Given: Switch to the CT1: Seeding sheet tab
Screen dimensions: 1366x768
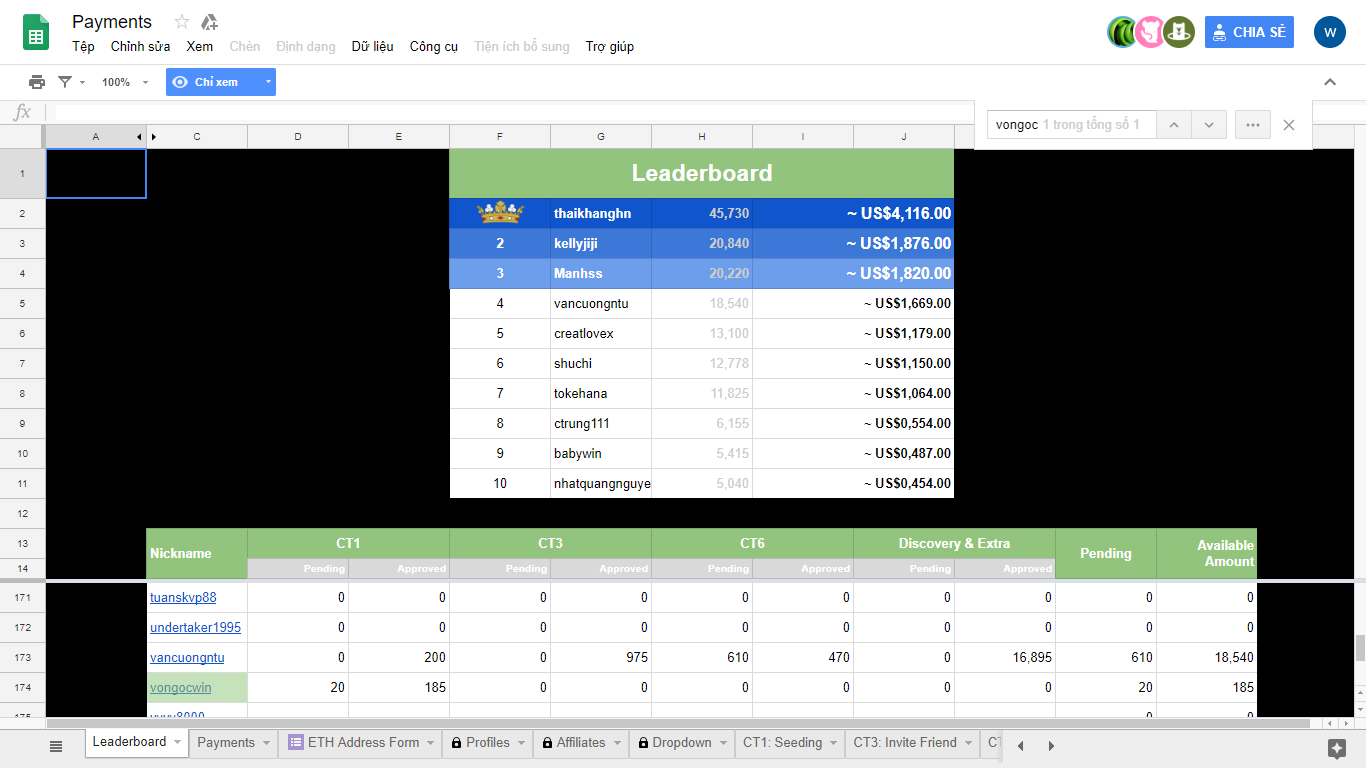Looking at the screenshot, I should 782,743.
